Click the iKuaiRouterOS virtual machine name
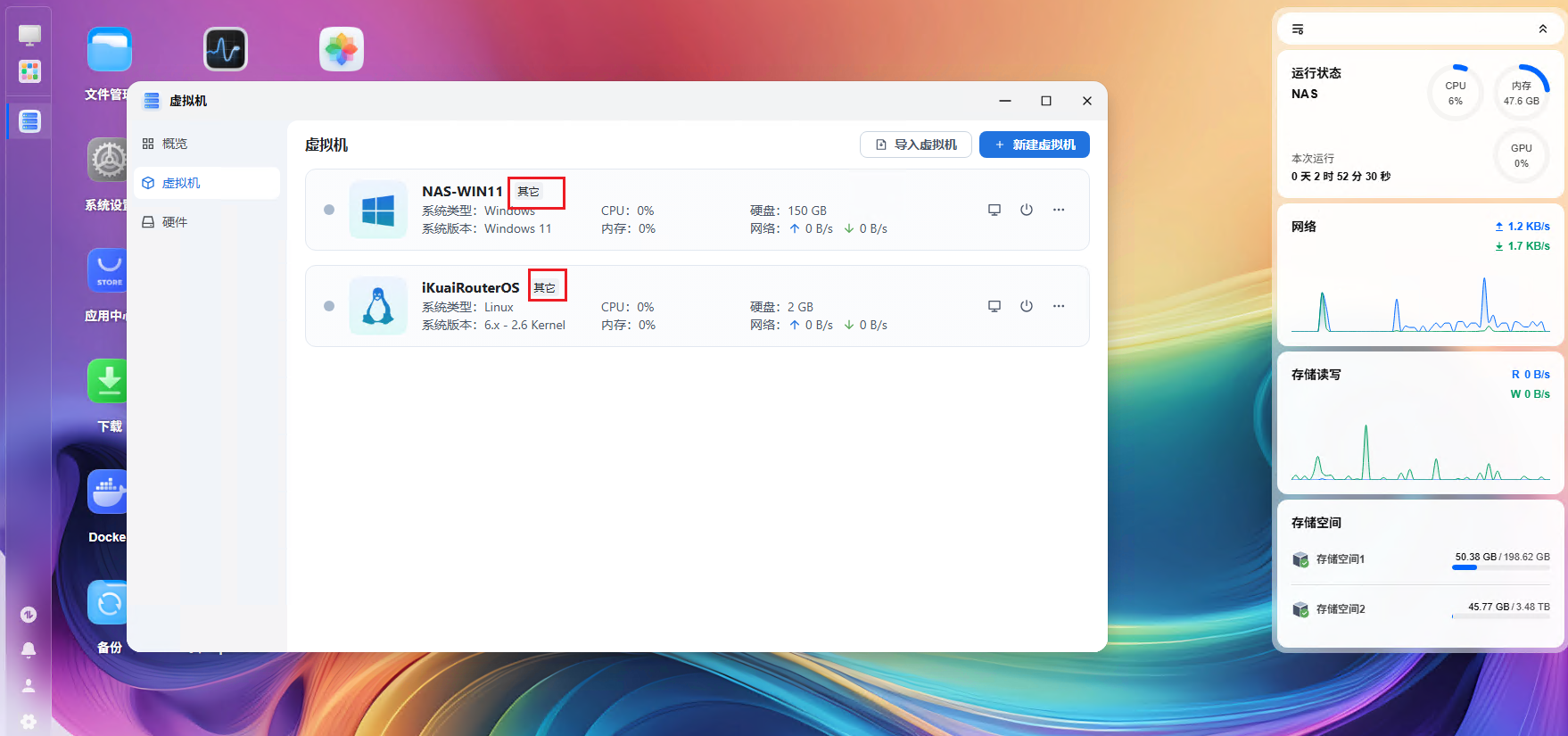This screenshot has height=736, width=1568. click(x=470, y=287)
